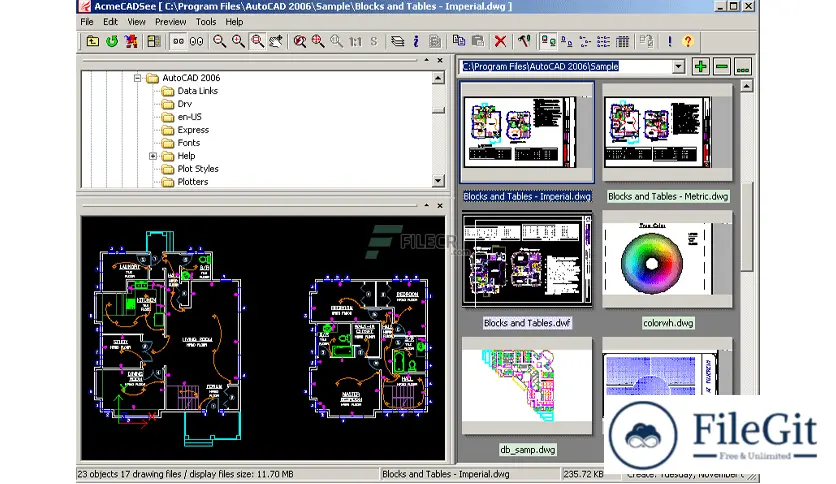Toggle the panel layout toolbar icon
836x484 pixels.
[154, 41]
